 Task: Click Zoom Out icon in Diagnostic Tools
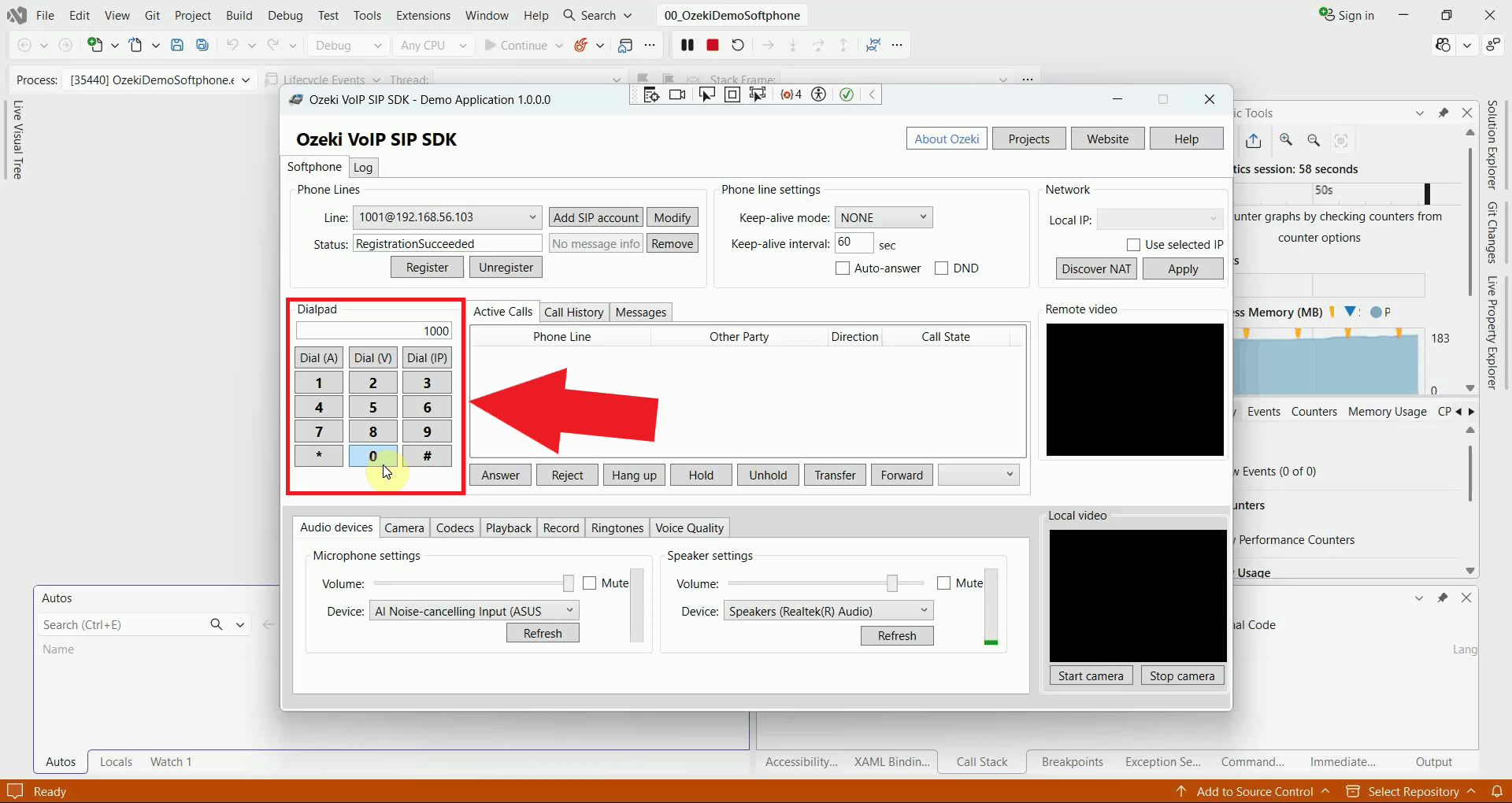(1314, 140)
